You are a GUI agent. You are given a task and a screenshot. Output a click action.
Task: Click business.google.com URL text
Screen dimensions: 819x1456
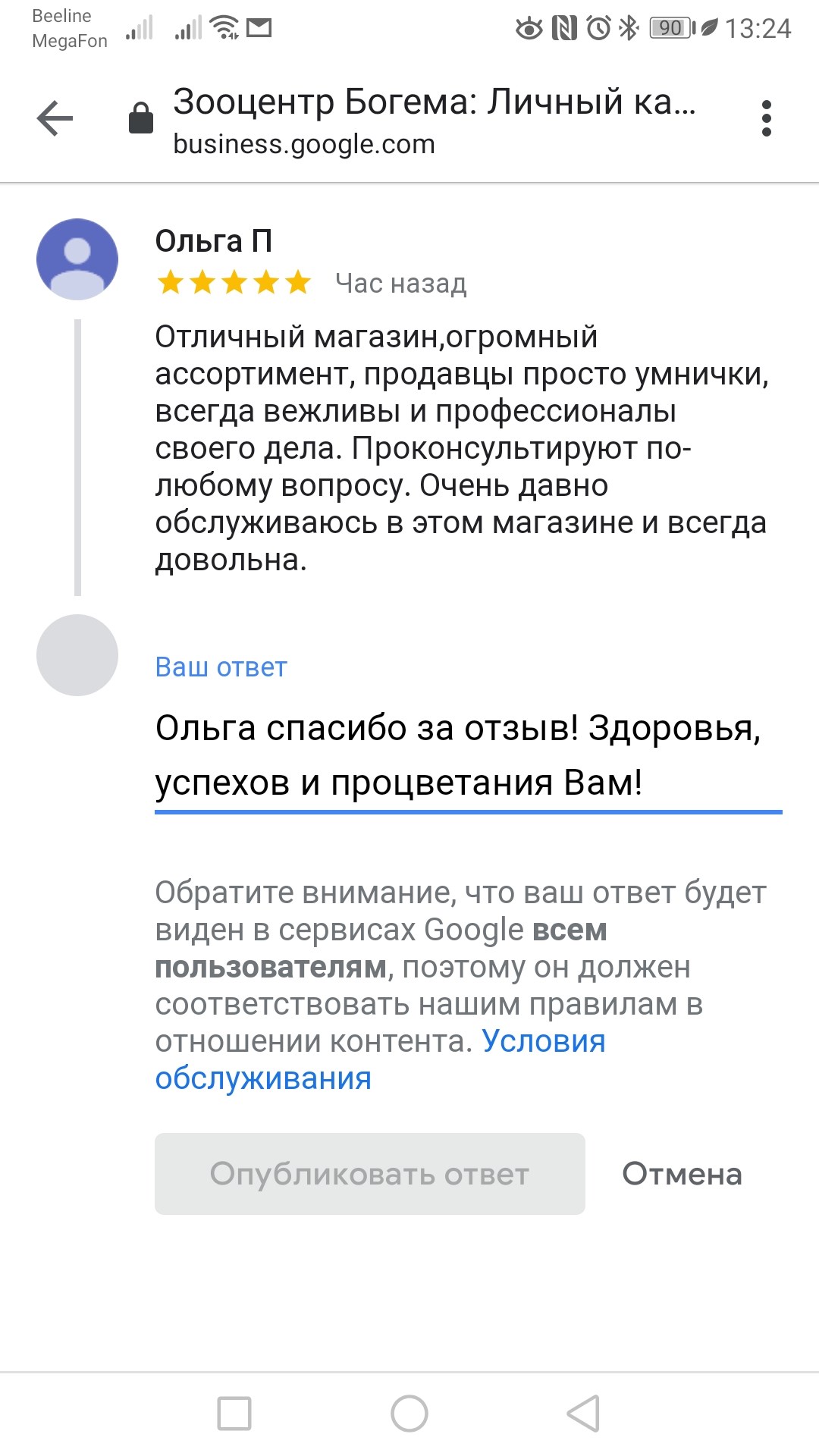[x=304, y=144]
